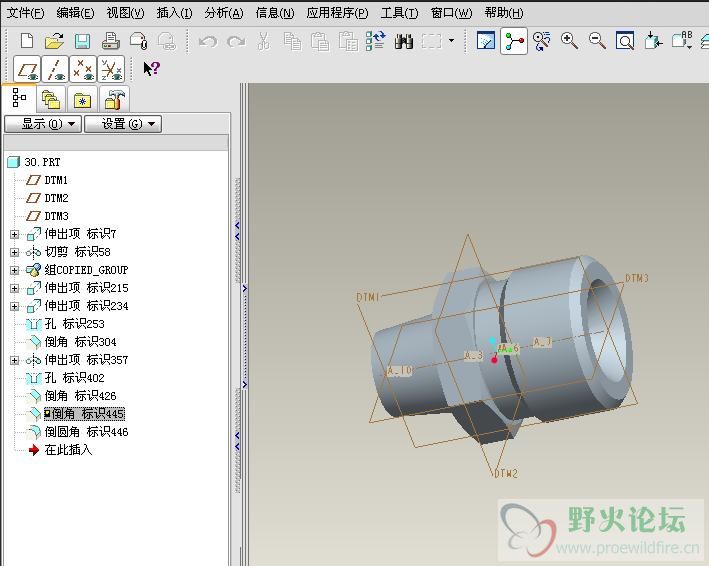Click the context-sensitive help cursor icon
This screenshot has height=566, width=709.
[151, 69]
